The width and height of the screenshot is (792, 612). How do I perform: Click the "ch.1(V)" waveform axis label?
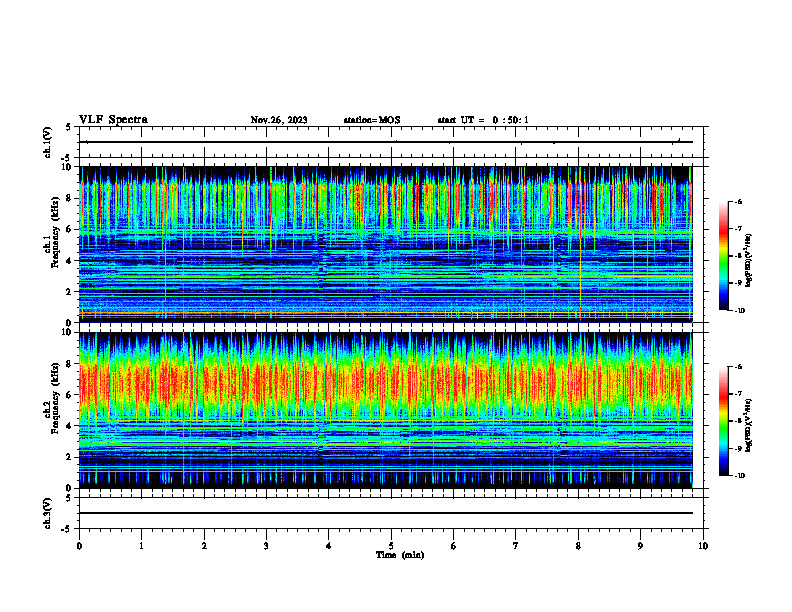coord(48,142)
